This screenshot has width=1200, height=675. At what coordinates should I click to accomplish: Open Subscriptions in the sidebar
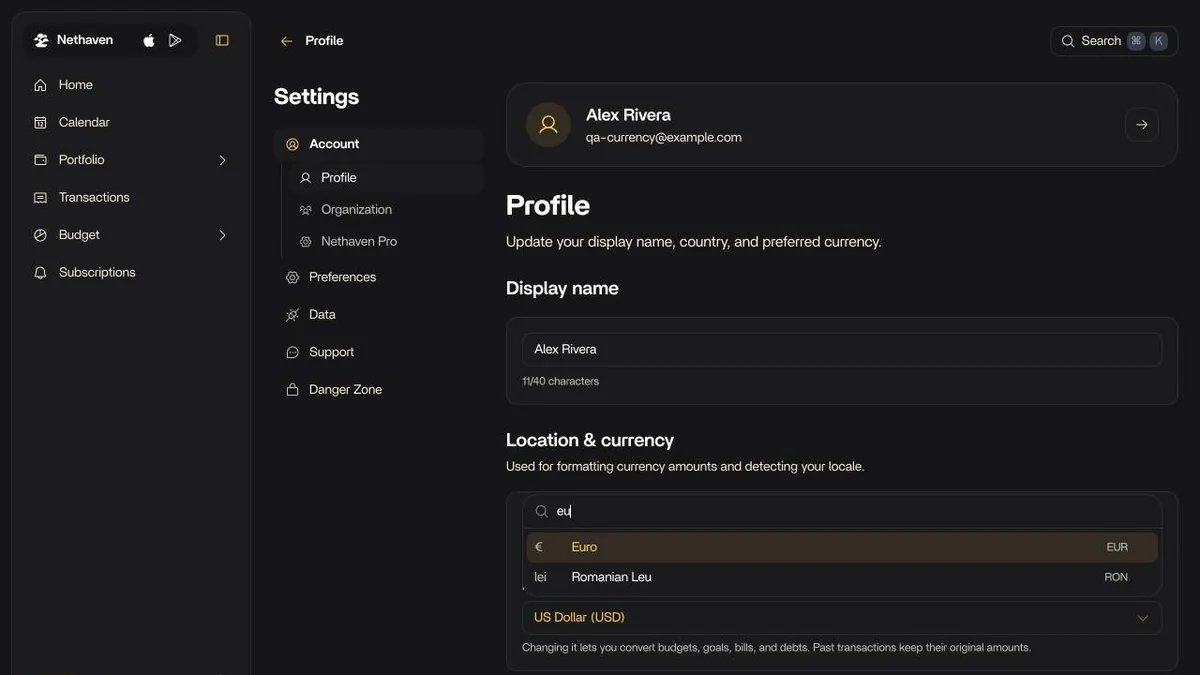(132, 272)
